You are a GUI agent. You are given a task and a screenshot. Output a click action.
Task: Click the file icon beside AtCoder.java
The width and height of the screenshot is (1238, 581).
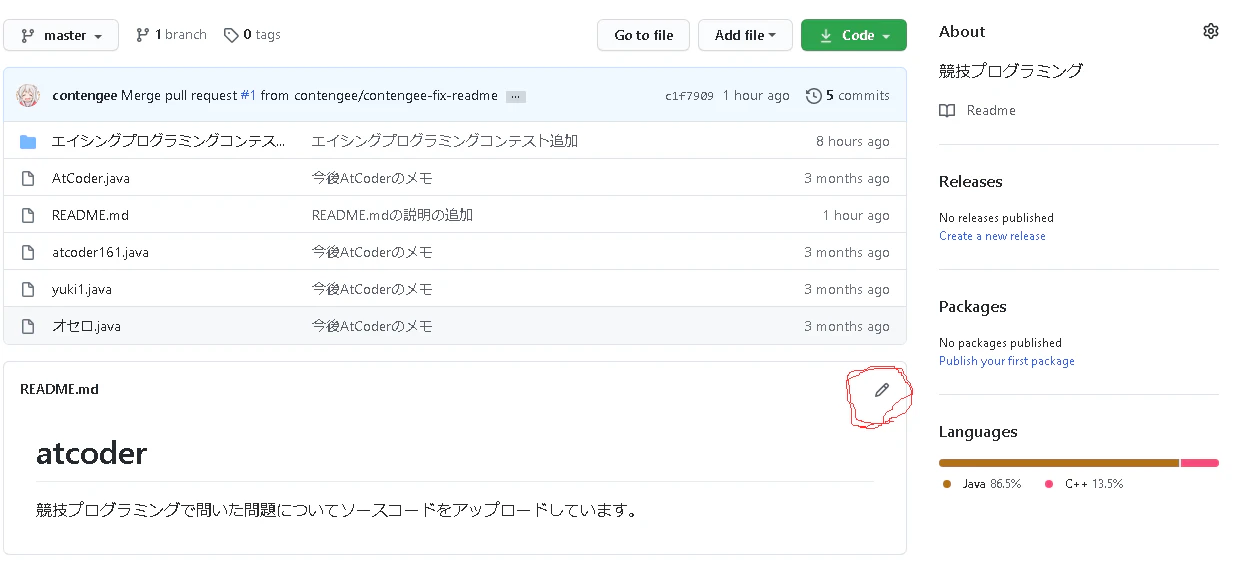click(28, 178)
